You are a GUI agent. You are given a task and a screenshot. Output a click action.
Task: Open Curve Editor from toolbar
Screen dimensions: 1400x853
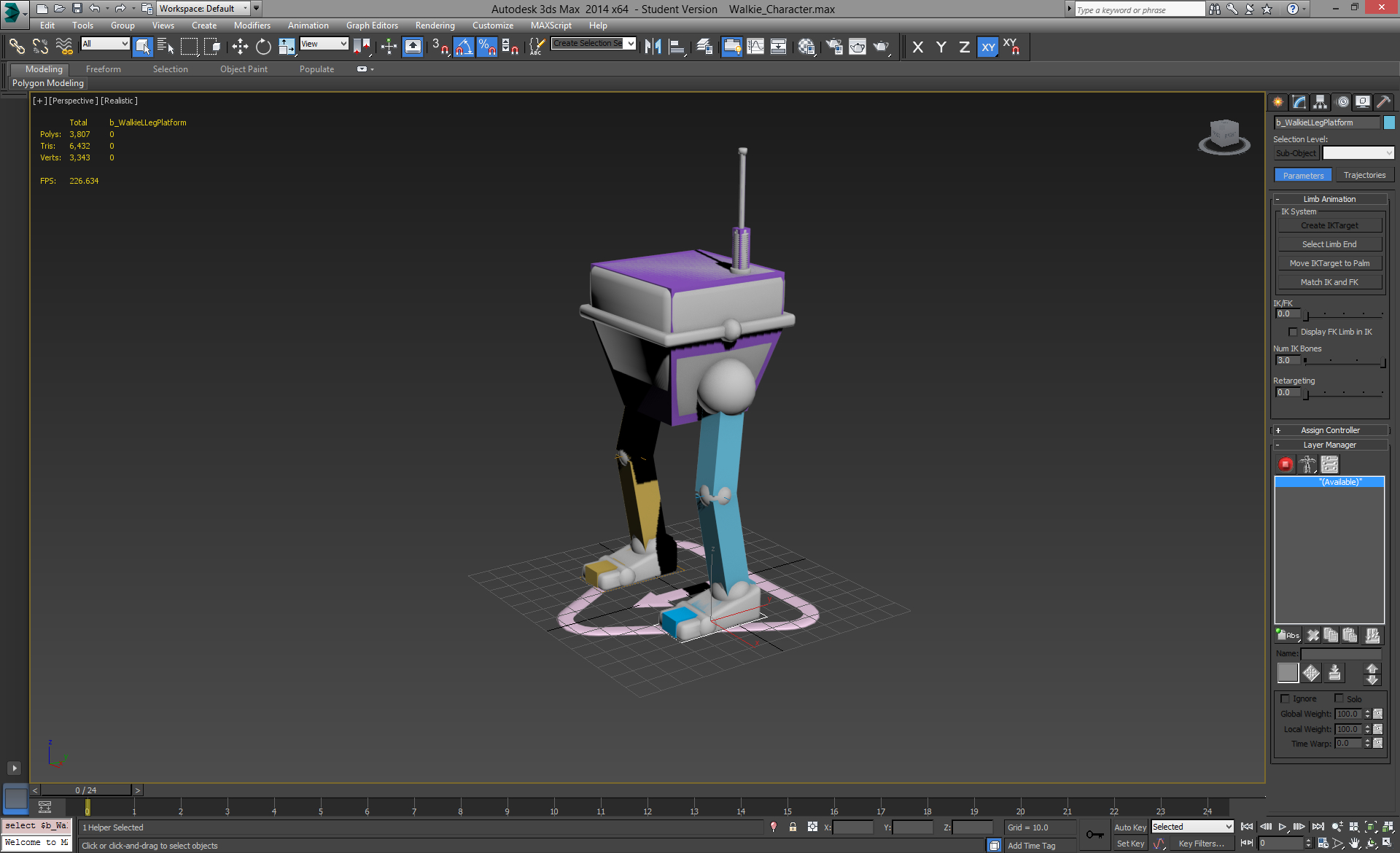[x=755, y=47]
